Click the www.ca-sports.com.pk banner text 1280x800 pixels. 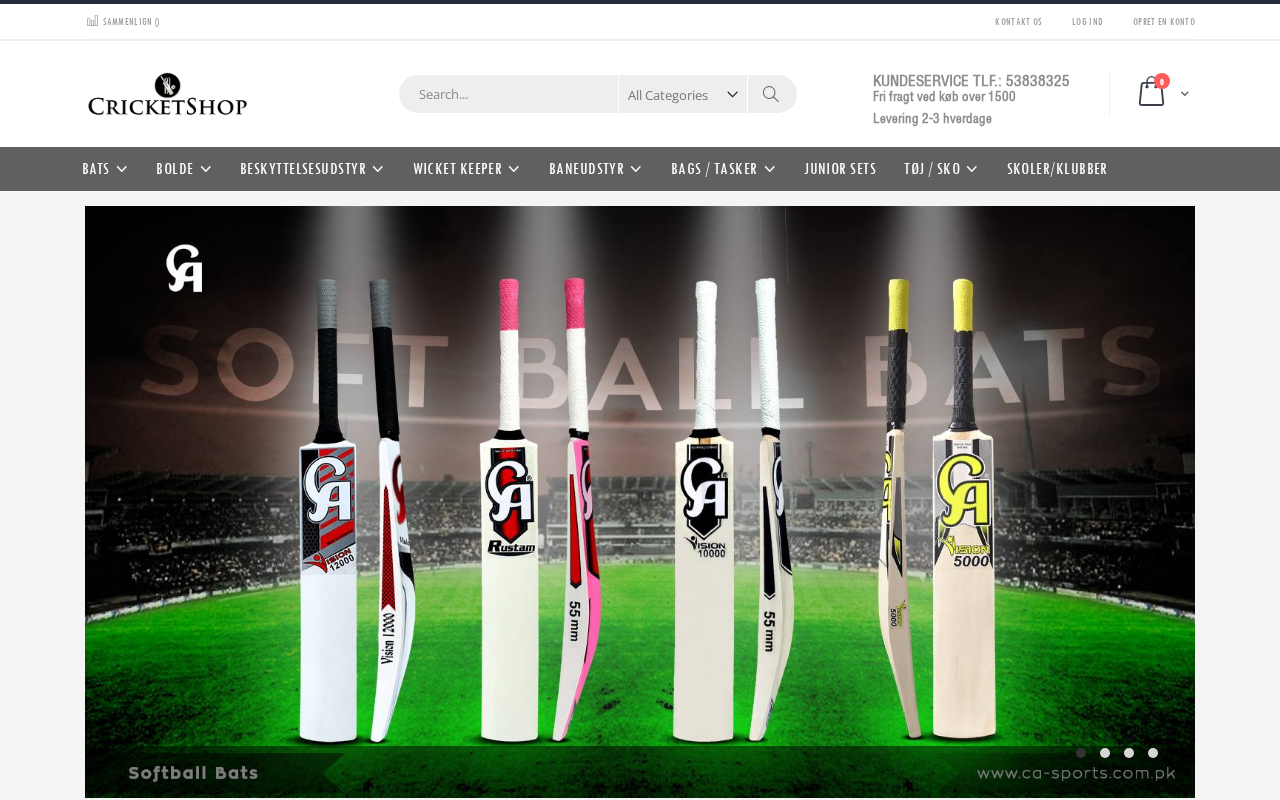point(1076,773)
